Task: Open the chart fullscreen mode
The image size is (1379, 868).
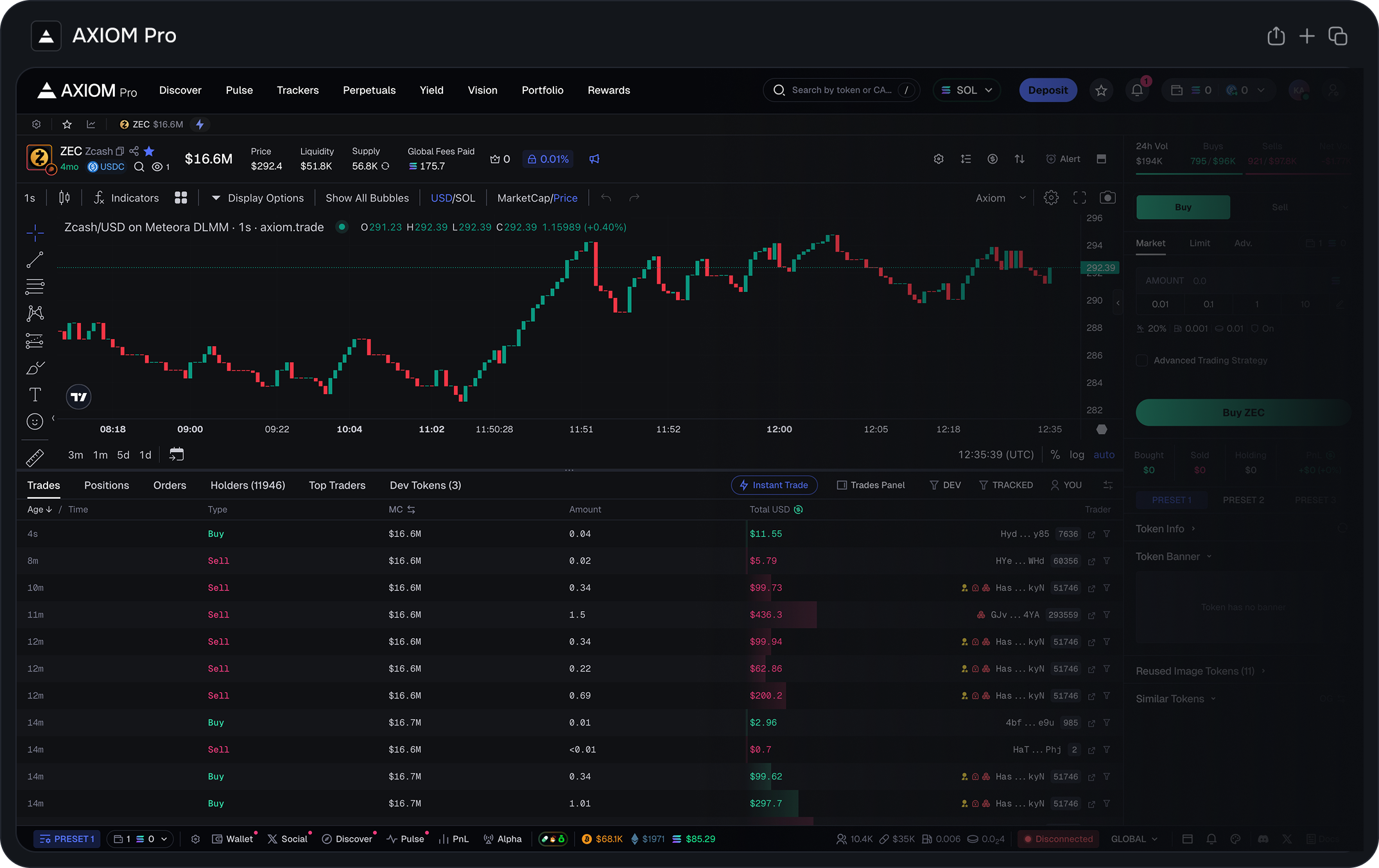Action: (1080, 198)
